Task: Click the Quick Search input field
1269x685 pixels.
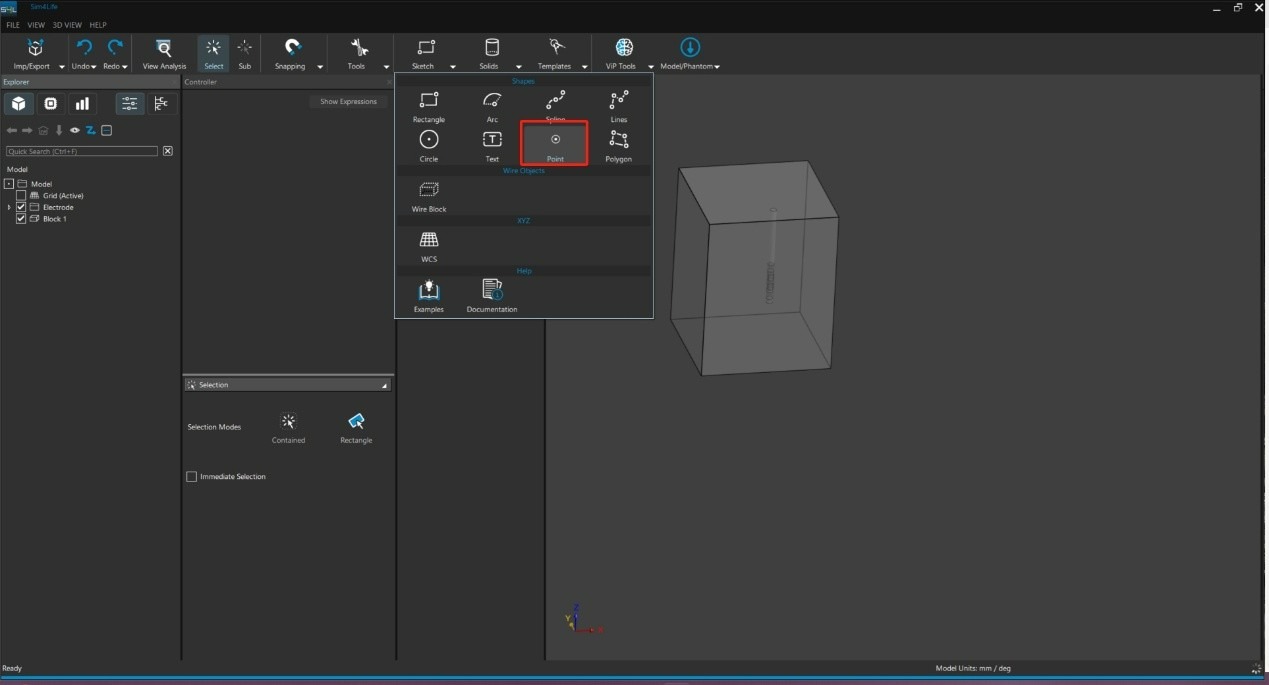Action: click(x=82, y=151)
